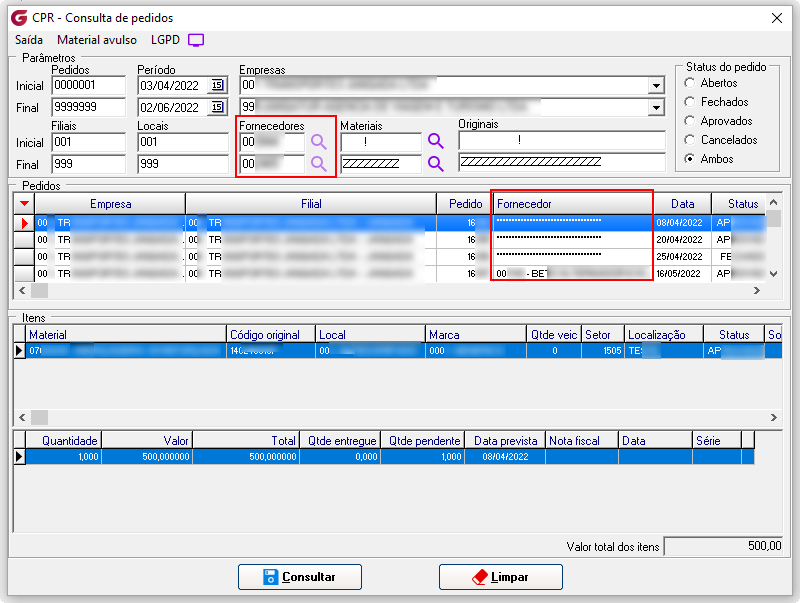Click the LGPD monitor icon

[196, 40]
